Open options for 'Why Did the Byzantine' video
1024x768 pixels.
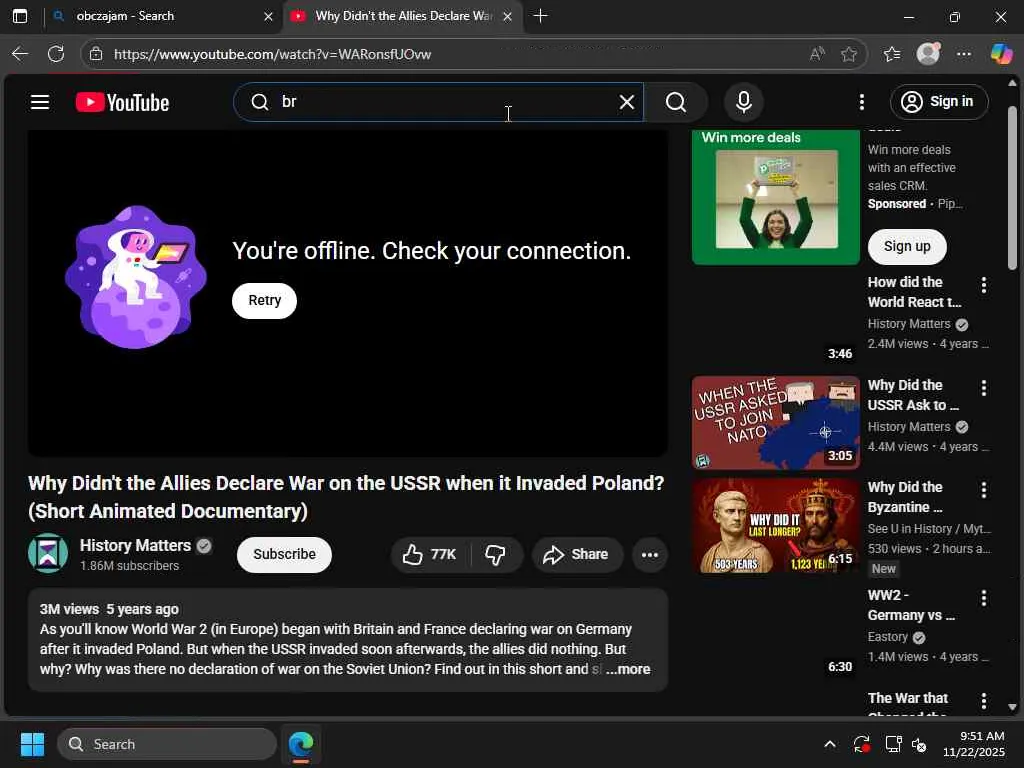point(984,490)
